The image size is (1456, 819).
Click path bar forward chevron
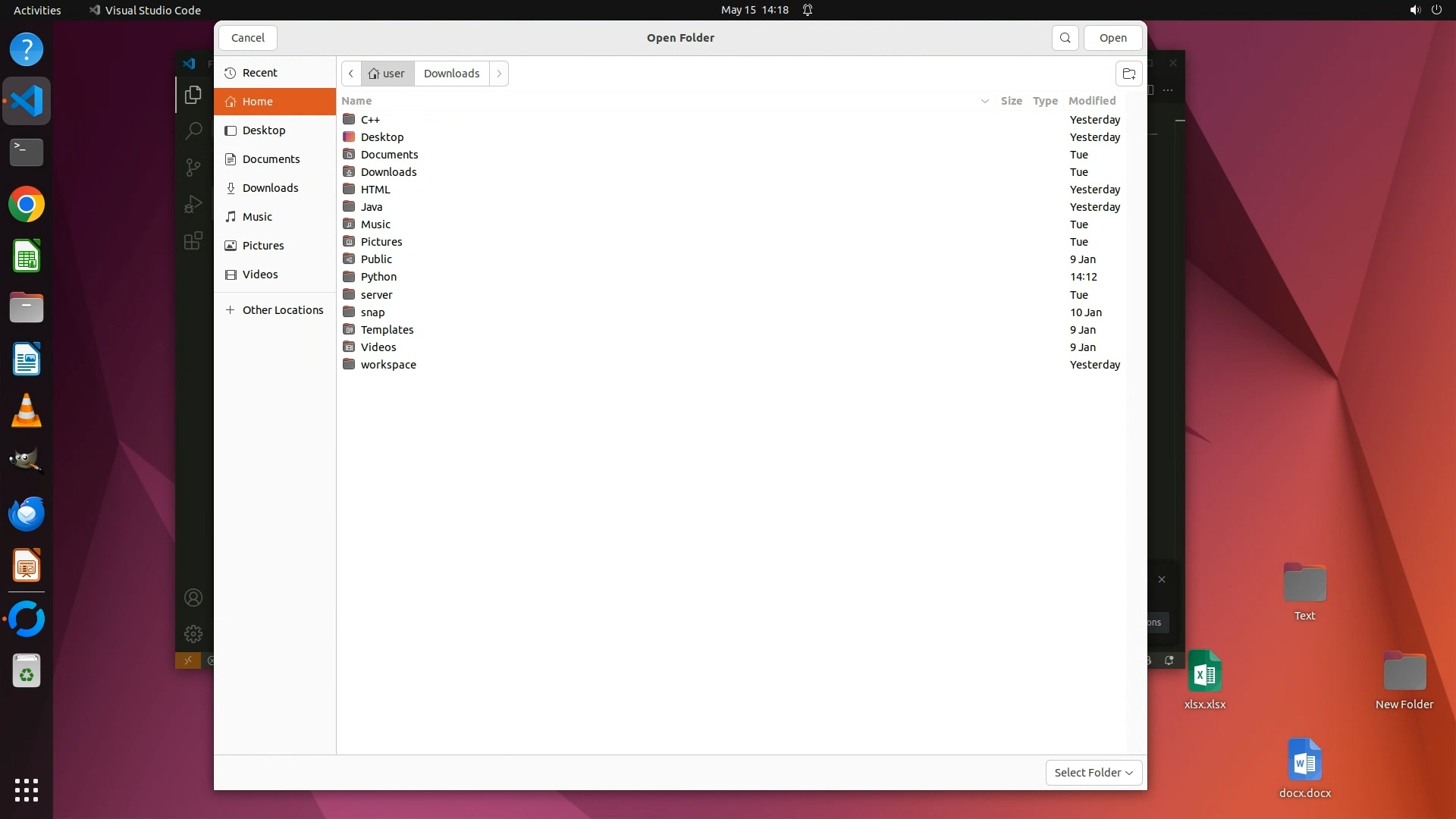pos(499,74)
